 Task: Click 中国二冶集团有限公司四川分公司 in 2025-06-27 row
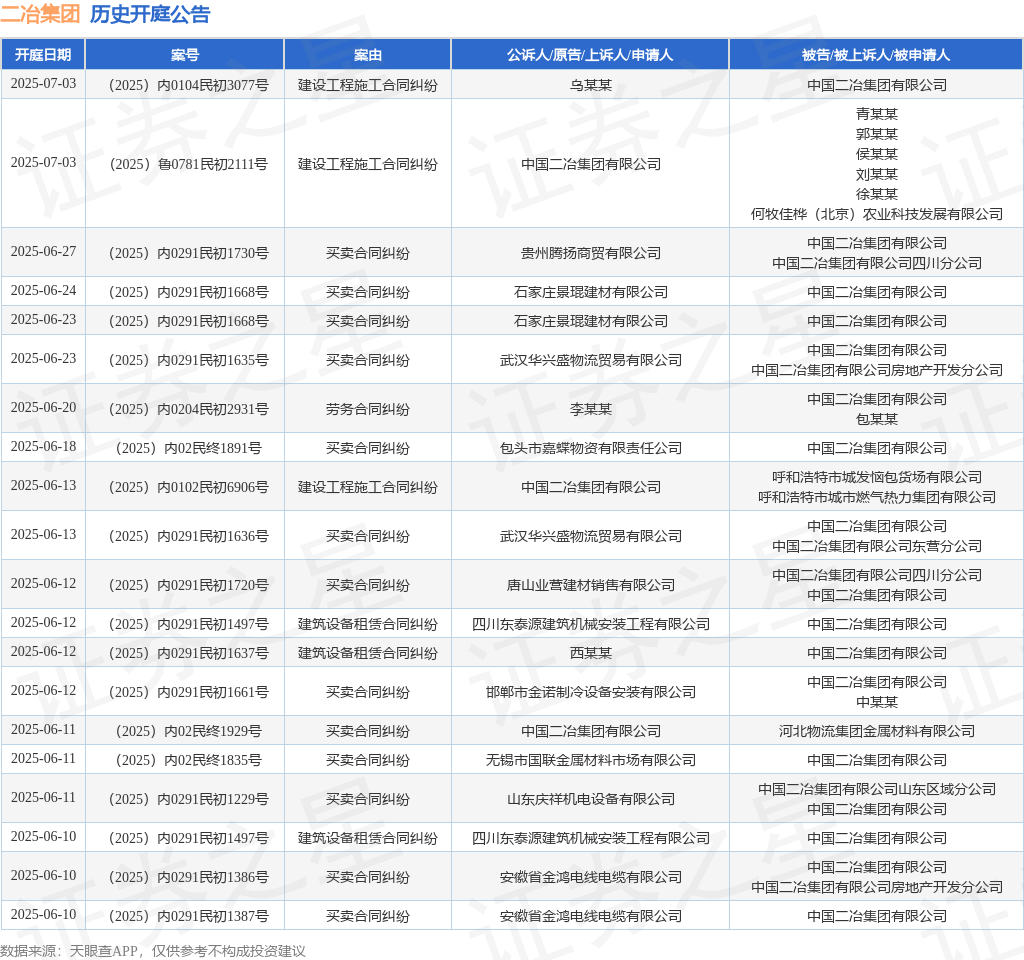(x=876, y=263)
